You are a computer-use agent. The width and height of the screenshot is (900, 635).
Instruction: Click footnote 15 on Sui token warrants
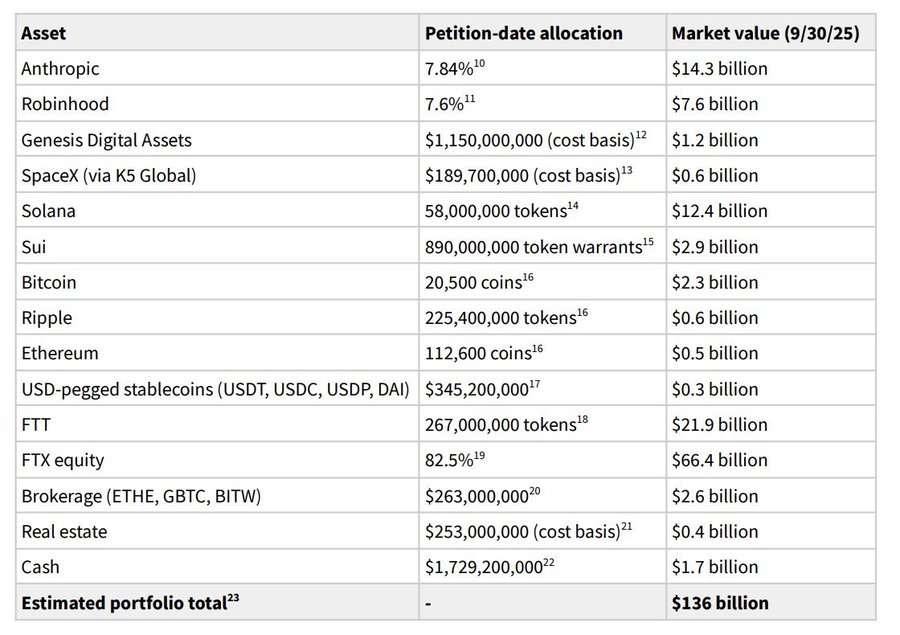(648, 242)
